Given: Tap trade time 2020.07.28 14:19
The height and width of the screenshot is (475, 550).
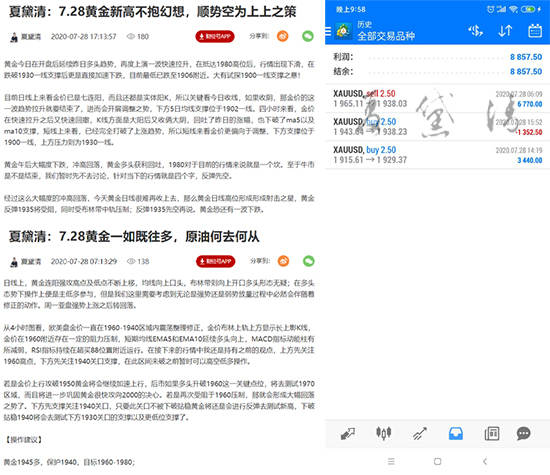Looking at the screenshot, I should coord(519,150).
